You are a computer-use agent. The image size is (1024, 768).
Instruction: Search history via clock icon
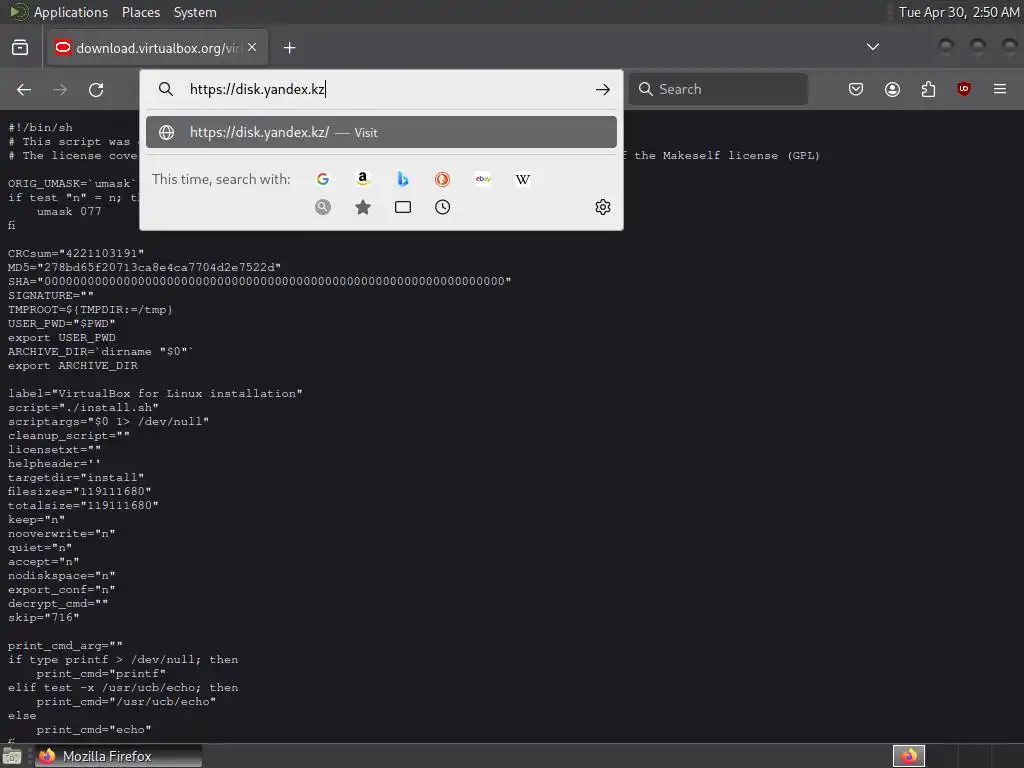tap(443, 207)
